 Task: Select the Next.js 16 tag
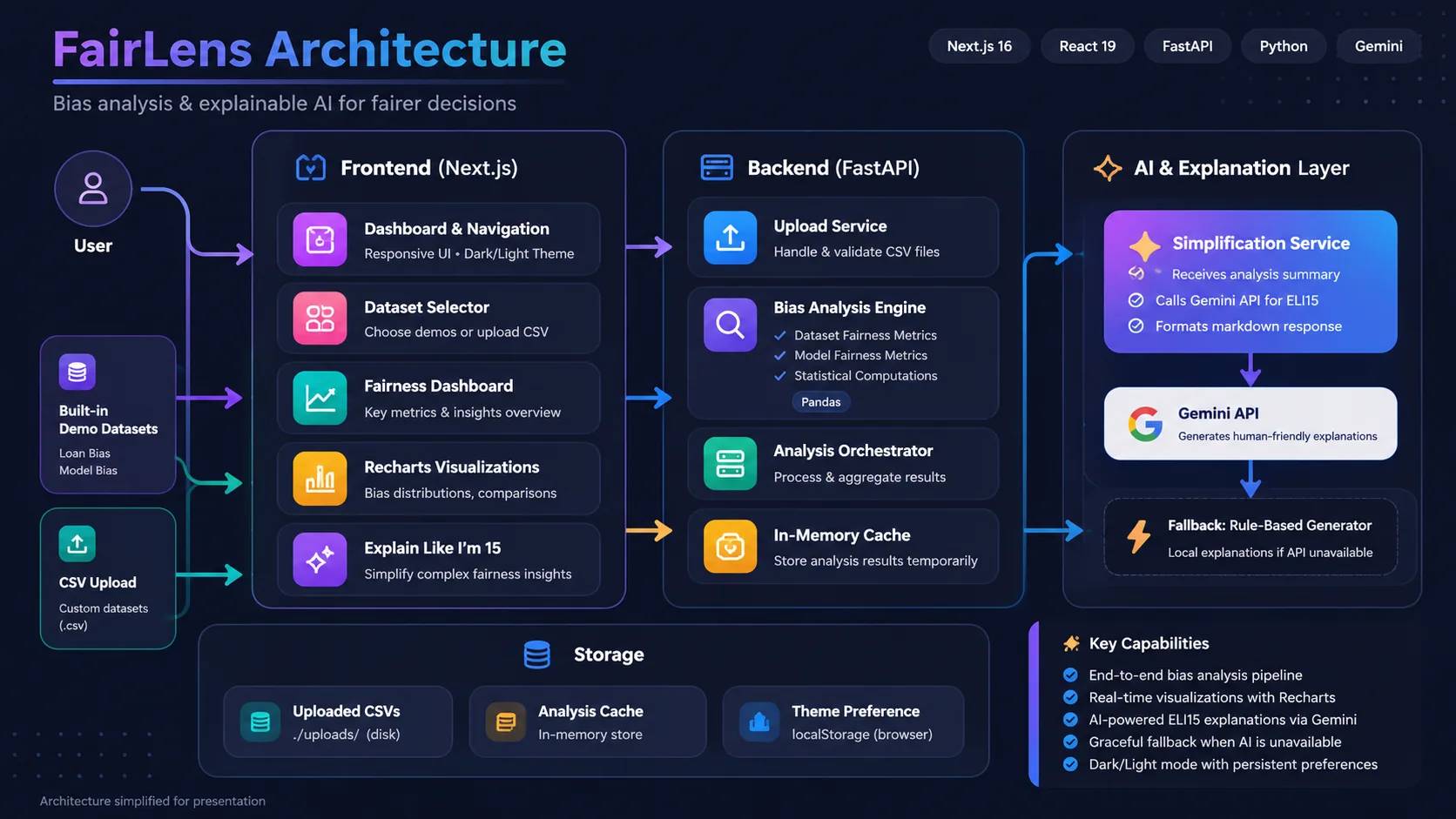[980, 46]
